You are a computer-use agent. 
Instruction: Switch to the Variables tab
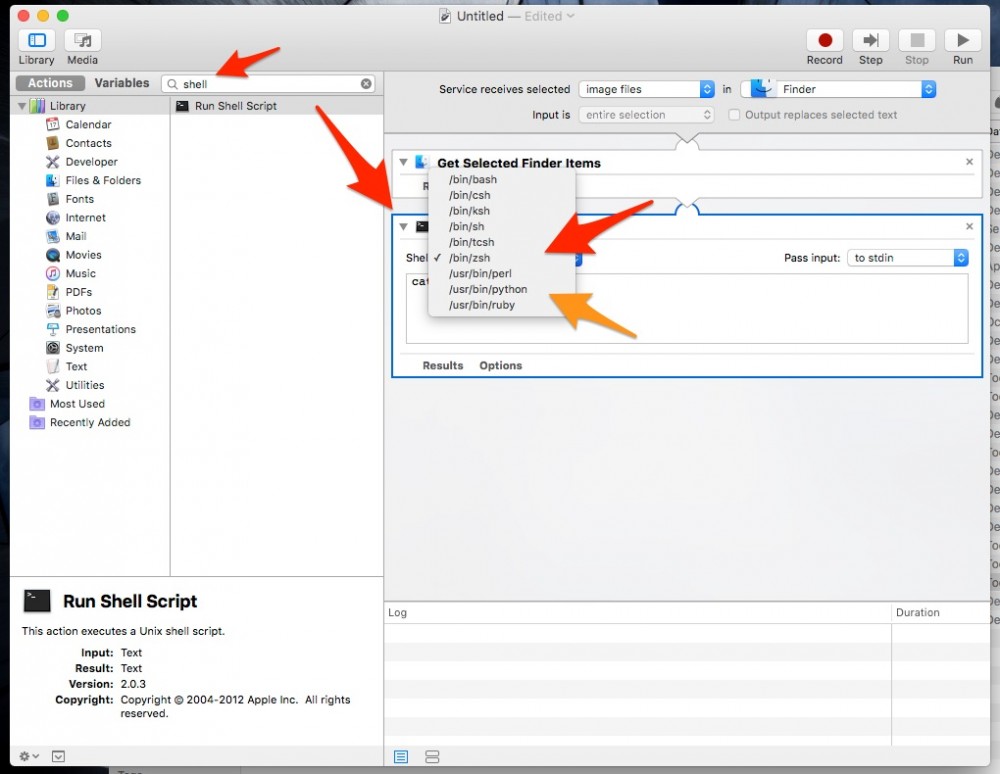click(x=121, y=82)
